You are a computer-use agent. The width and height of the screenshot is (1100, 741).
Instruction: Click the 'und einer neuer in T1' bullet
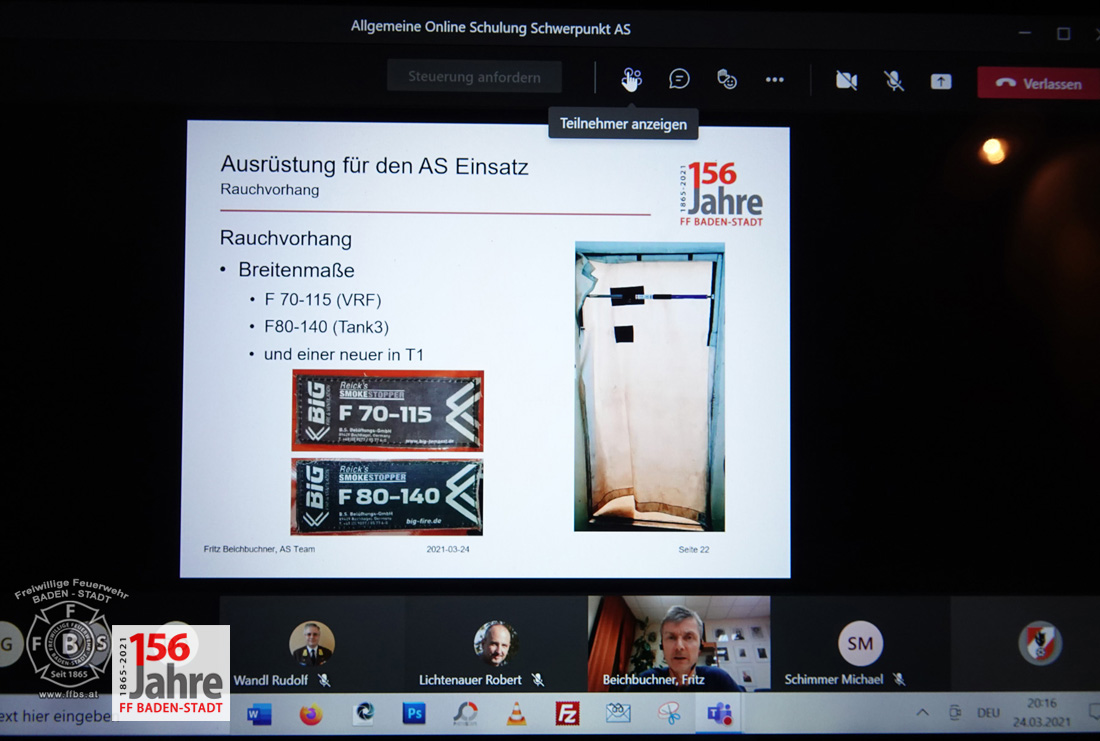[344, 354]
